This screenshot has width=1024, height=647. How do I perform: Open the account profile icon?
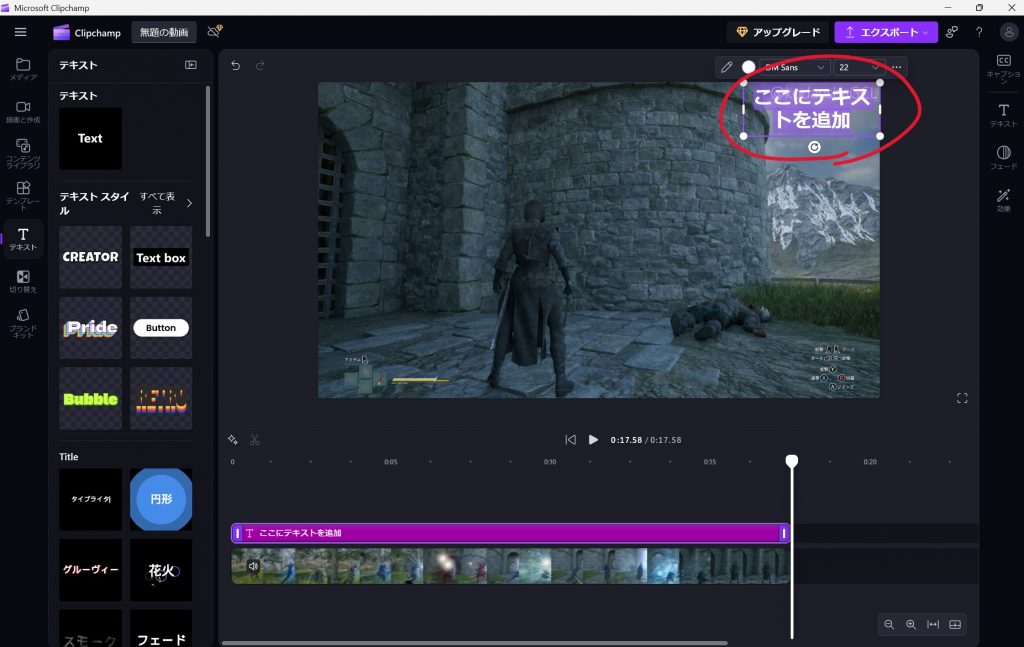[1008, 32]
